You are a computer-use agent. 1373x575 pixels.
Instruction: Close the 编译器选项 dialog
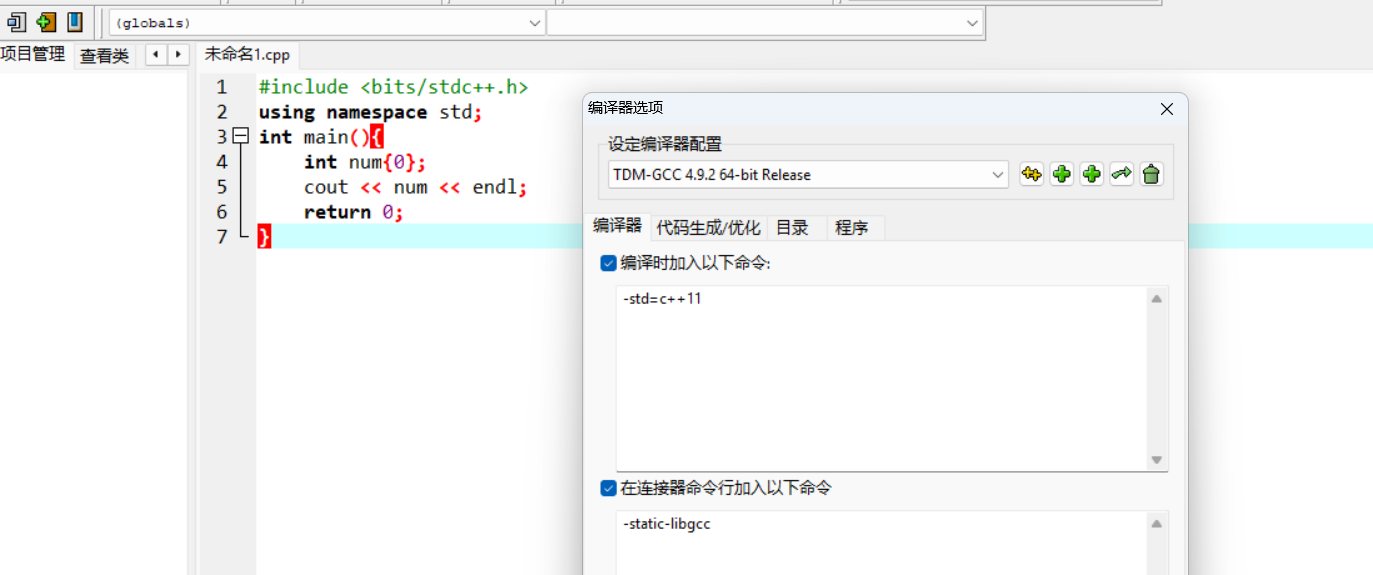[x=1166, y=109]
